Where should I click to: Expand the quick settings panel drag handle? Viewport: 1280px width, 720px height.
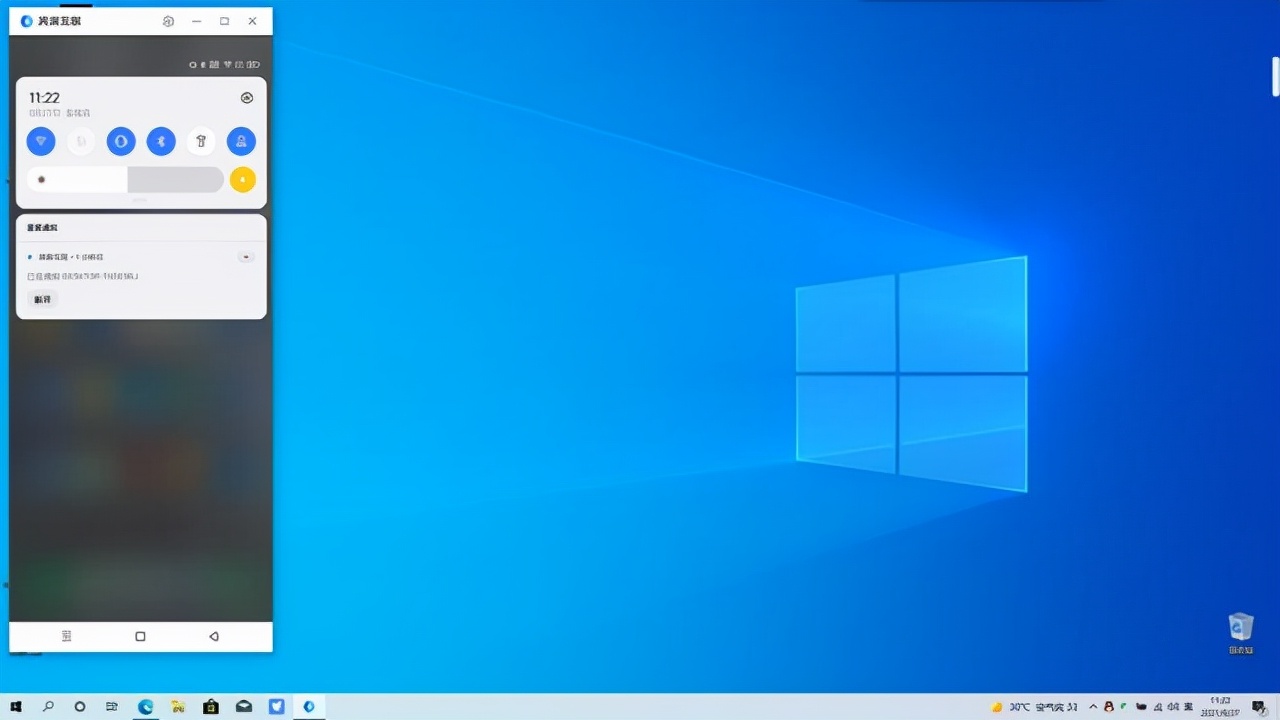[140, 201]
